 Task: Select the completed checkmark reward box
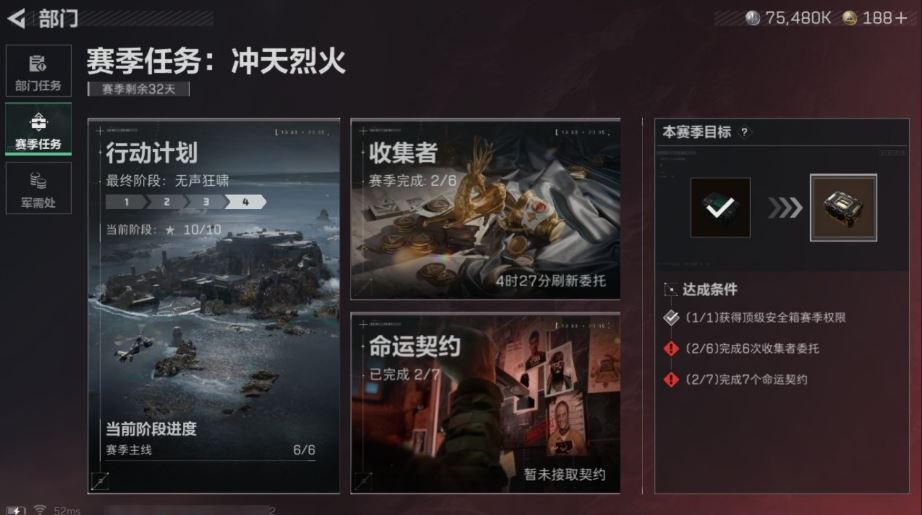click(720, 208)
